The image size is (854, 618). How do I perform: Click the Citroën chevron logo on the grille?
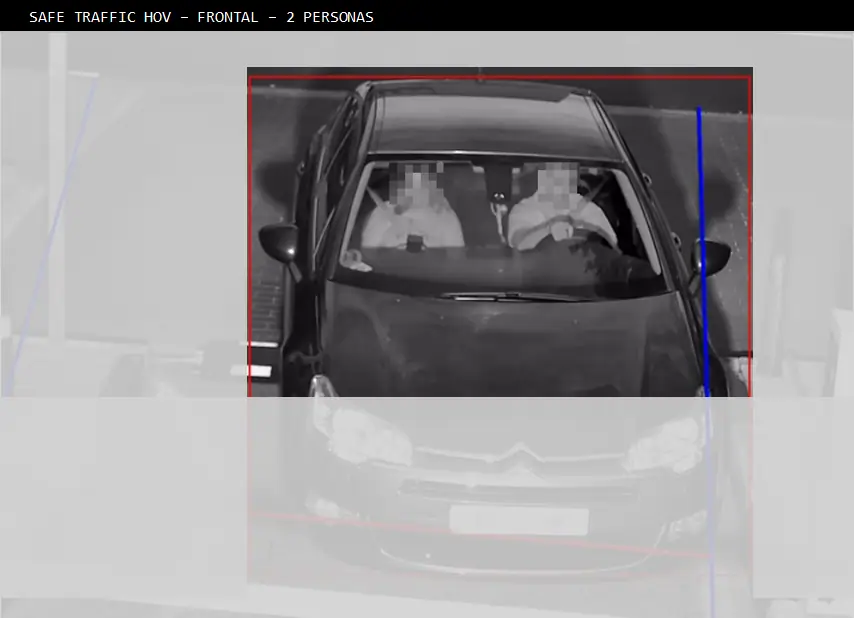[x=518, y=452]
